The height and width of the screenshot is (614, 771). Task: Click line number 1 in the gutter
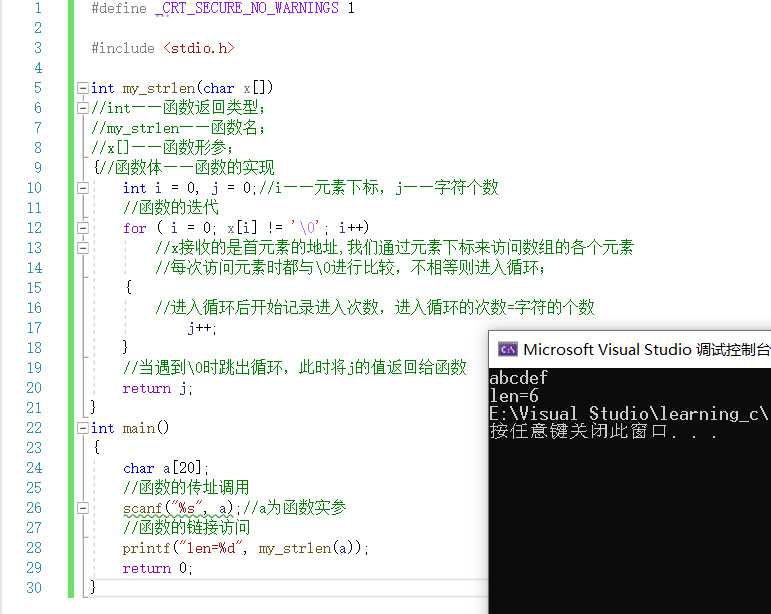[x=38, y=8]
